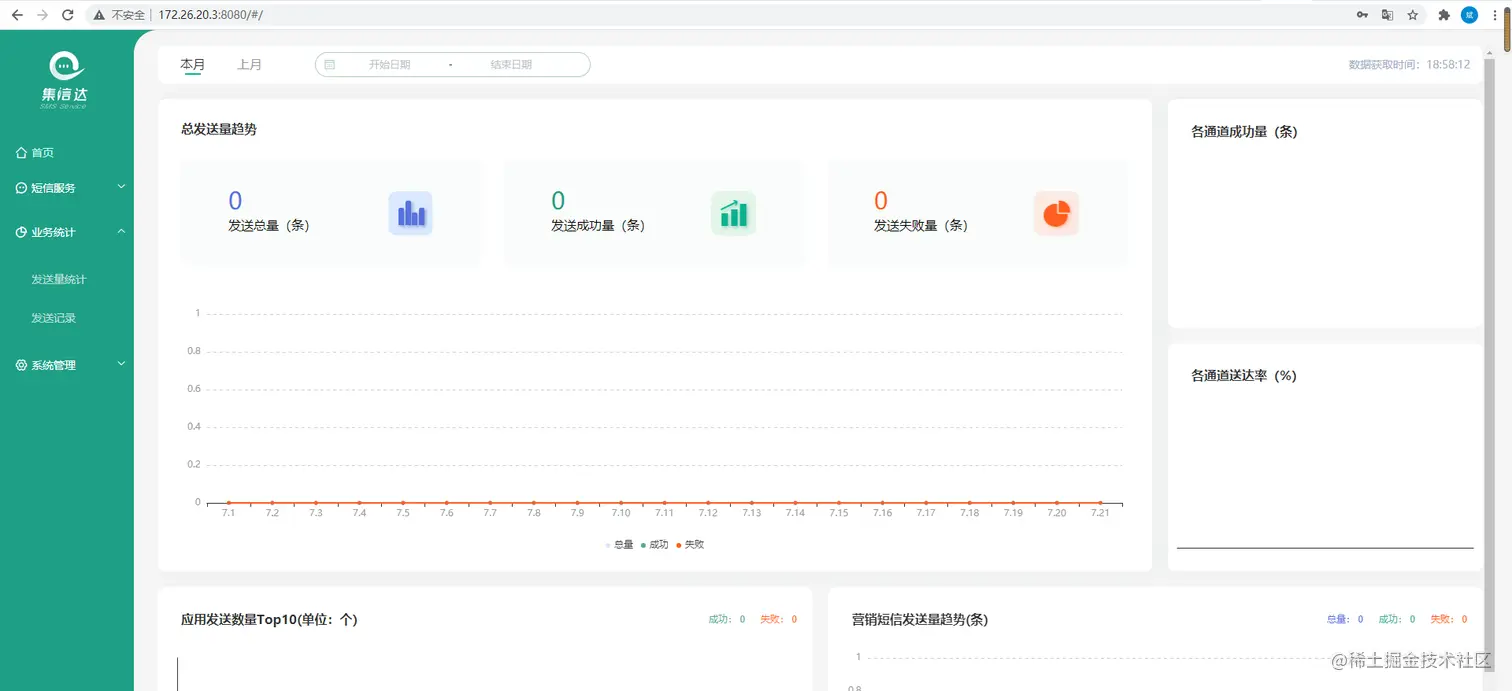Collapse the 业务统计 submenu chevron
Viewport: 1512px width, 691px height.
click(x=121, y=231)
